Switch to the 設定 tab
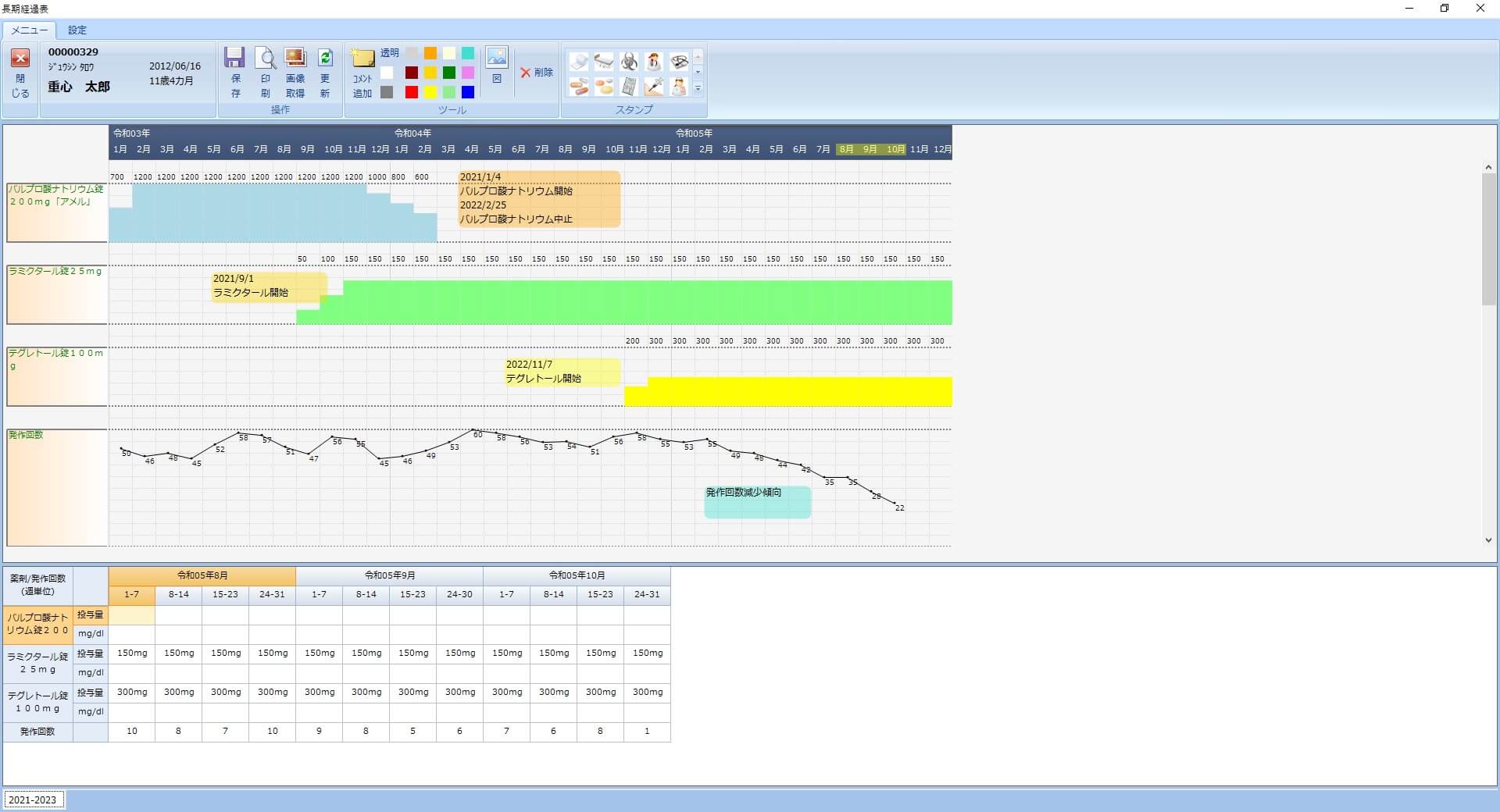 (77, 30)
